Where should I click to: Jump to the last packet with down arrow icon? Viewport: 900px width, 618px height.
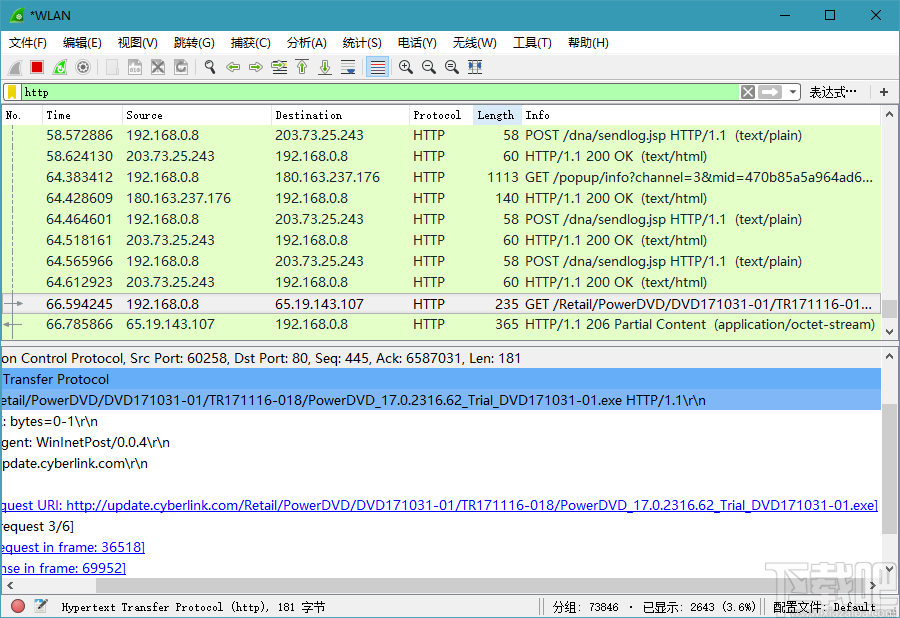tap(322, 66)
